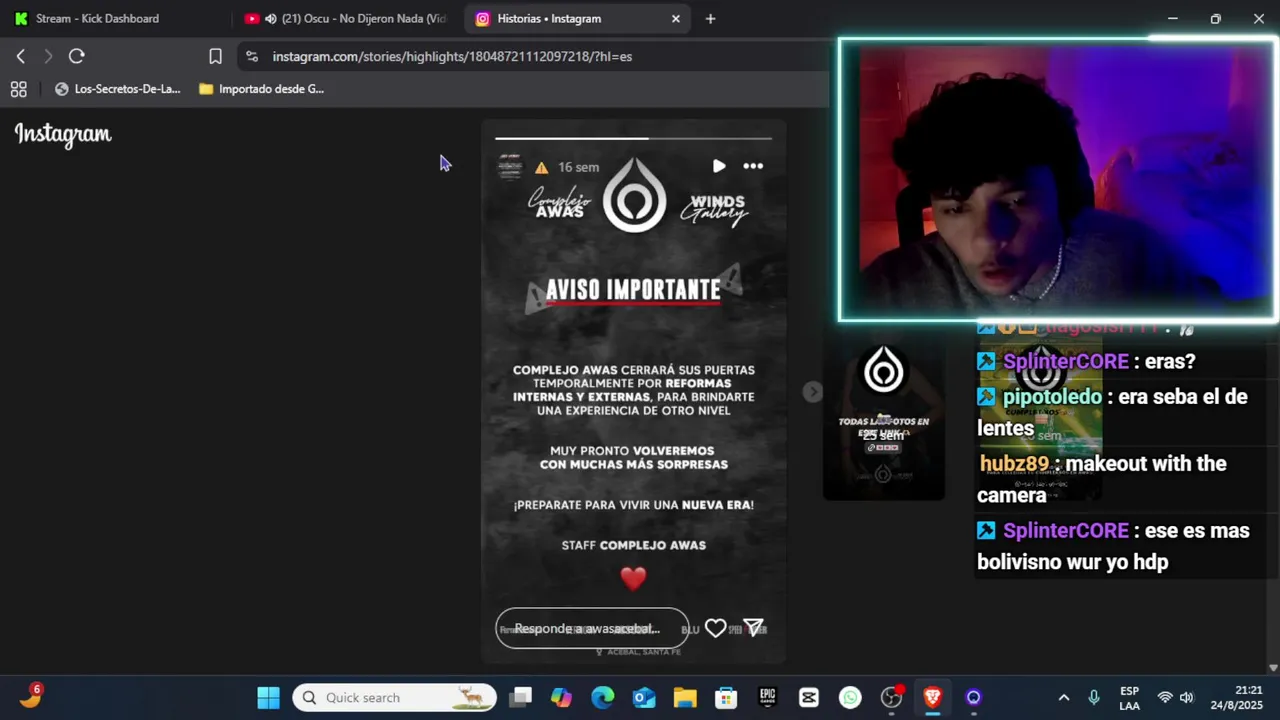Click the Instagram logo
Image resolution: width=1280 pixels, height=720 pixels.
(x=63, y=134)
